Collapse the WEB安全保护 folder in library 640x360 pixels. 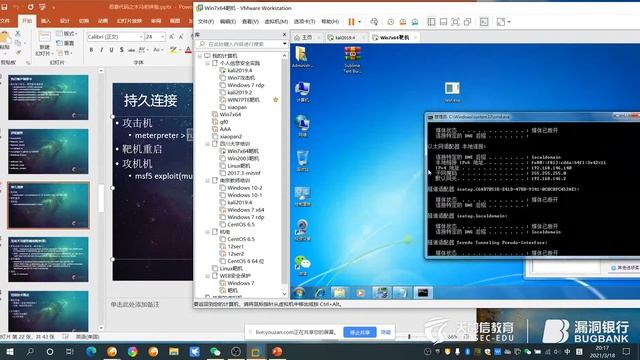(207, 276)
